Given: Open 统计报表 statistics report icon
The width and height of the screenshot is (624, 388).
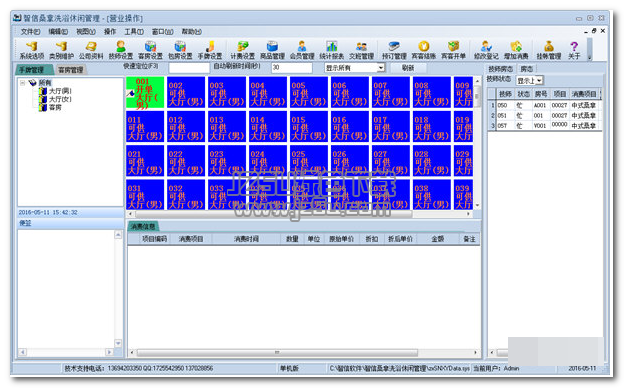Looking at the screenshot, I should pyautogui.click(x=332, y=50).
